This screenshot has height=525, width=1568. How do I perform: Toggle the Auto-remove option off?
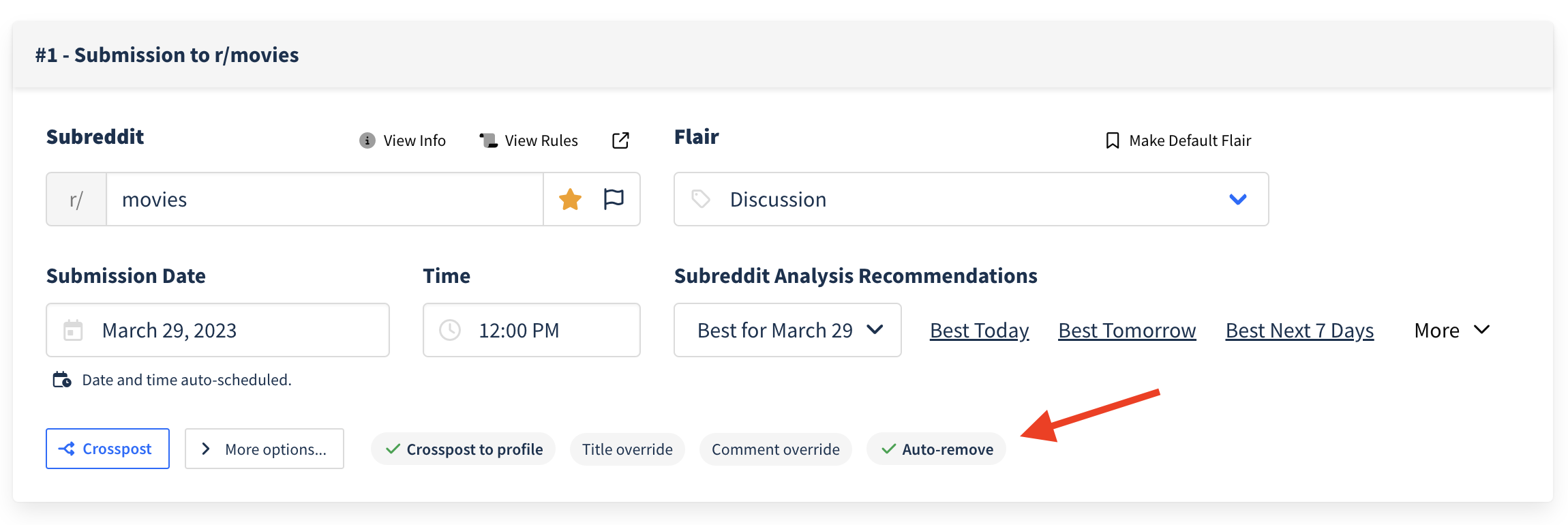coord(936,449)
